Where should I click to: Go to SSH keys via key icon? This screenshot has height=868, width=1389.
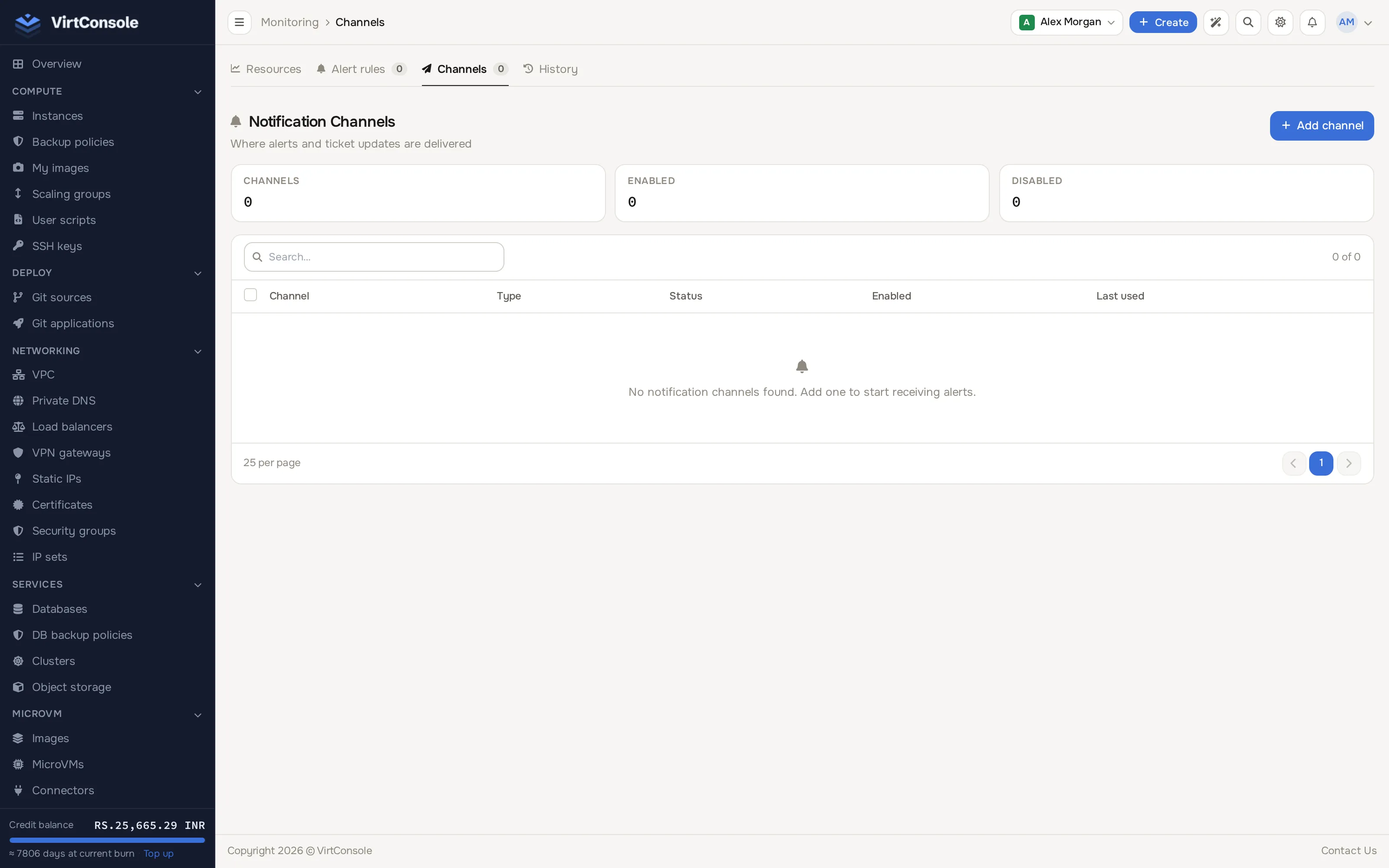click(x=107, y=246)
